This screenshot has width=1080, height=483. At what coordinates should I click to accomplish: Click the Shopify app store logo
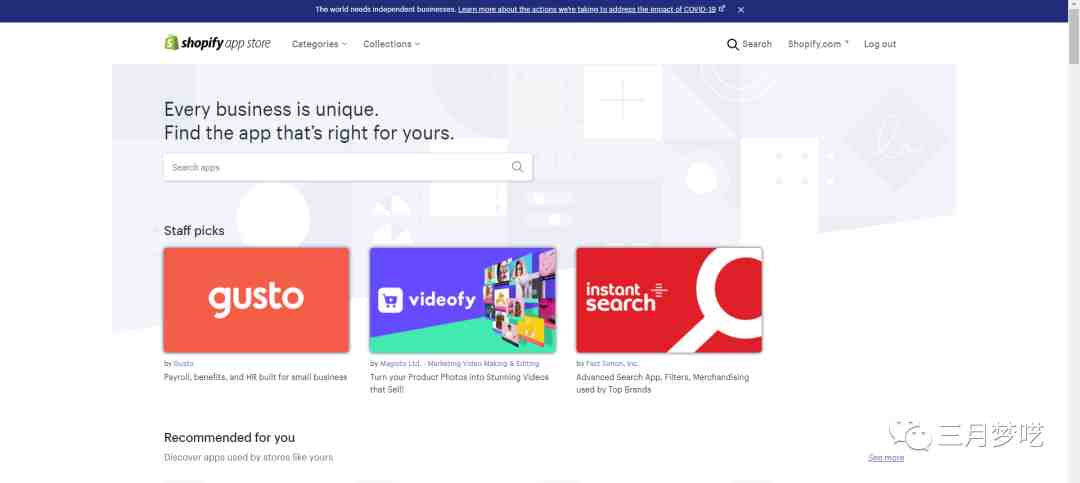[x=218, y=43]
